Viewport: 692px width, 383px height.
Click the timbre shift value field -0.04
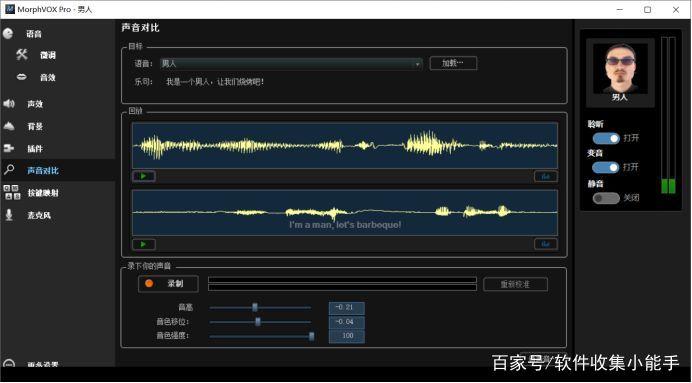tap(346, 322)
